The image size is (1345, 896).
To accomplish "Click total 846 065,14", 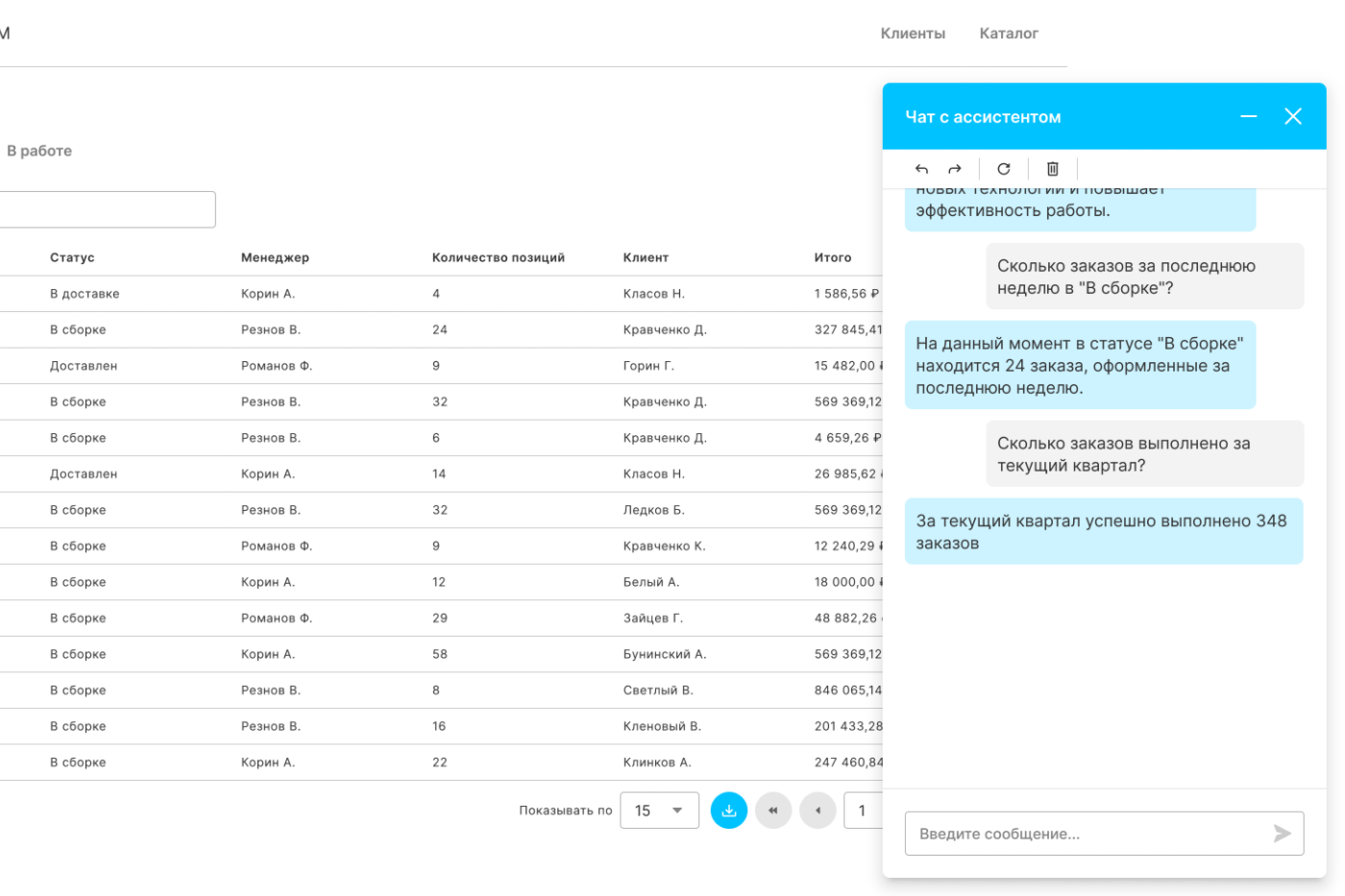I will point(847,690).
